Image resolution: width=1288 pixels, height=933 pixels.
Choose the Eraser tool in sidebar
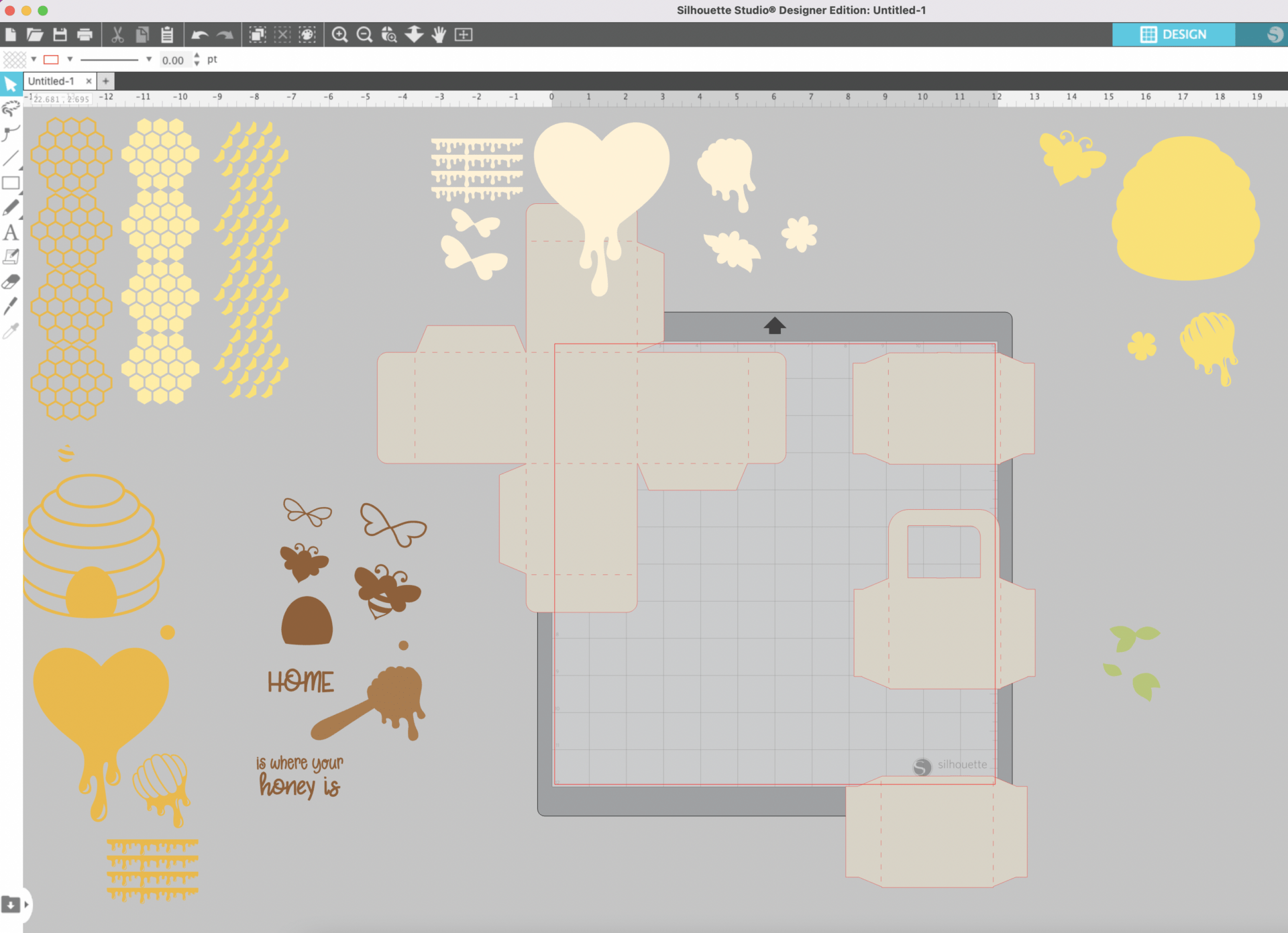(x=10, y=282)
